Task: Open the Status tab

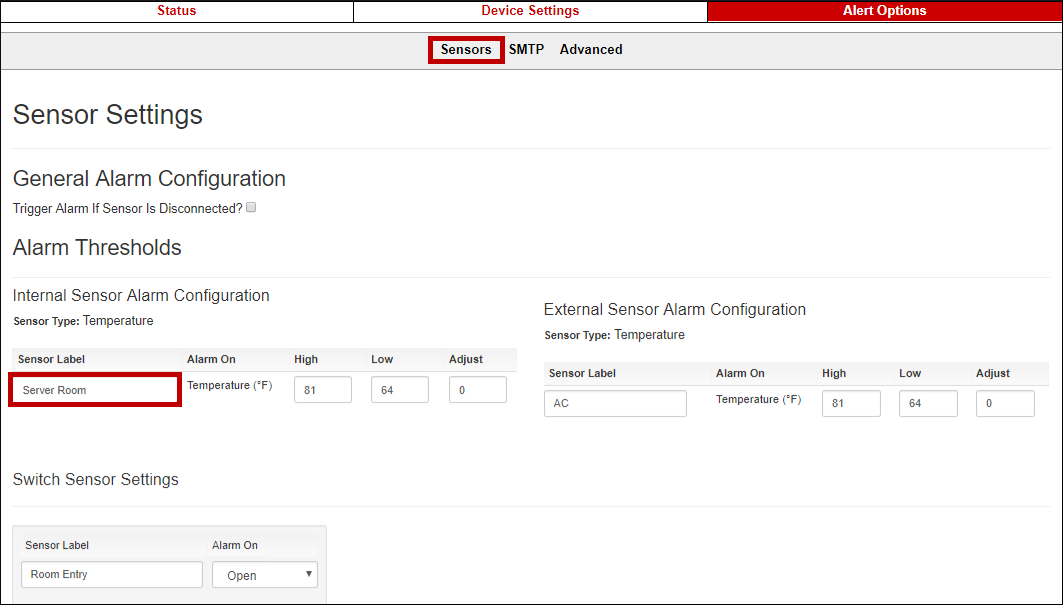Action: tap(176, 11)
